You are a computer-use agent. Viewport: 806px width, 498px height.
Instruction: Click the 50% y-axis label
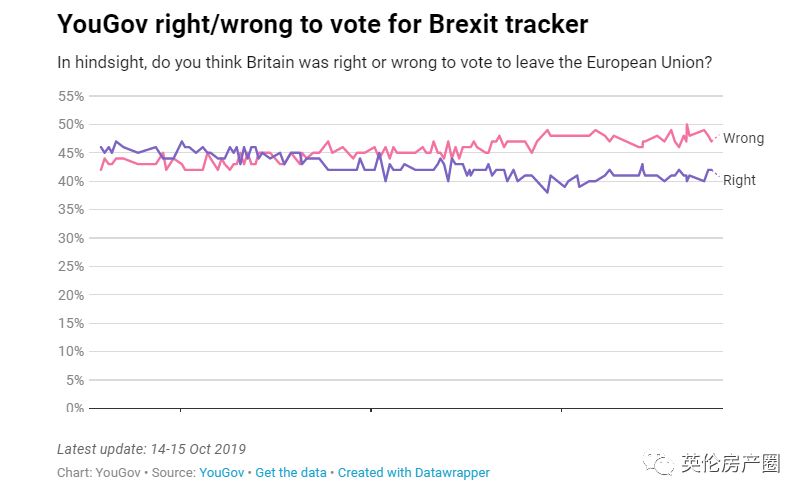click(x=72, y=125)
